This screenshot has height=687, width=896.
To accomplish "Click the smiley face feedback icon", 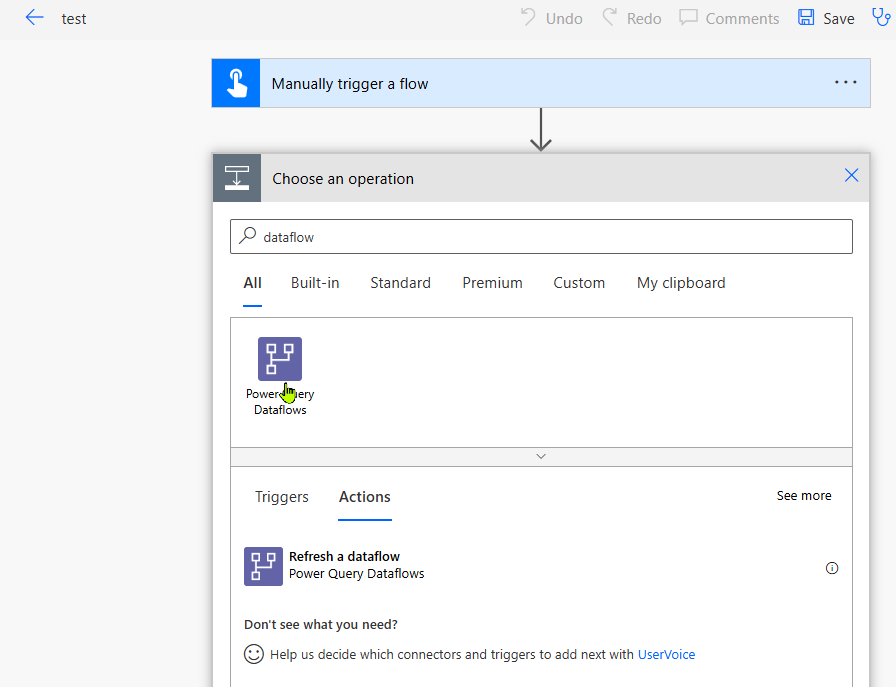I will pos(254,654).
